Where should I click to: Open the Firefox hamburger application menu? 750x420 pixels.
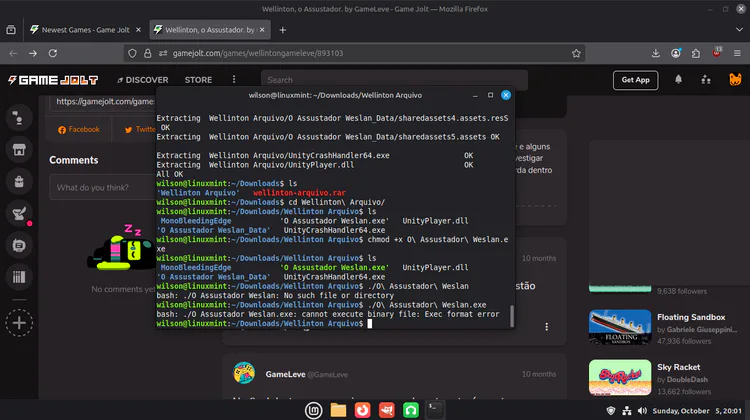click(x=737, y=54)
